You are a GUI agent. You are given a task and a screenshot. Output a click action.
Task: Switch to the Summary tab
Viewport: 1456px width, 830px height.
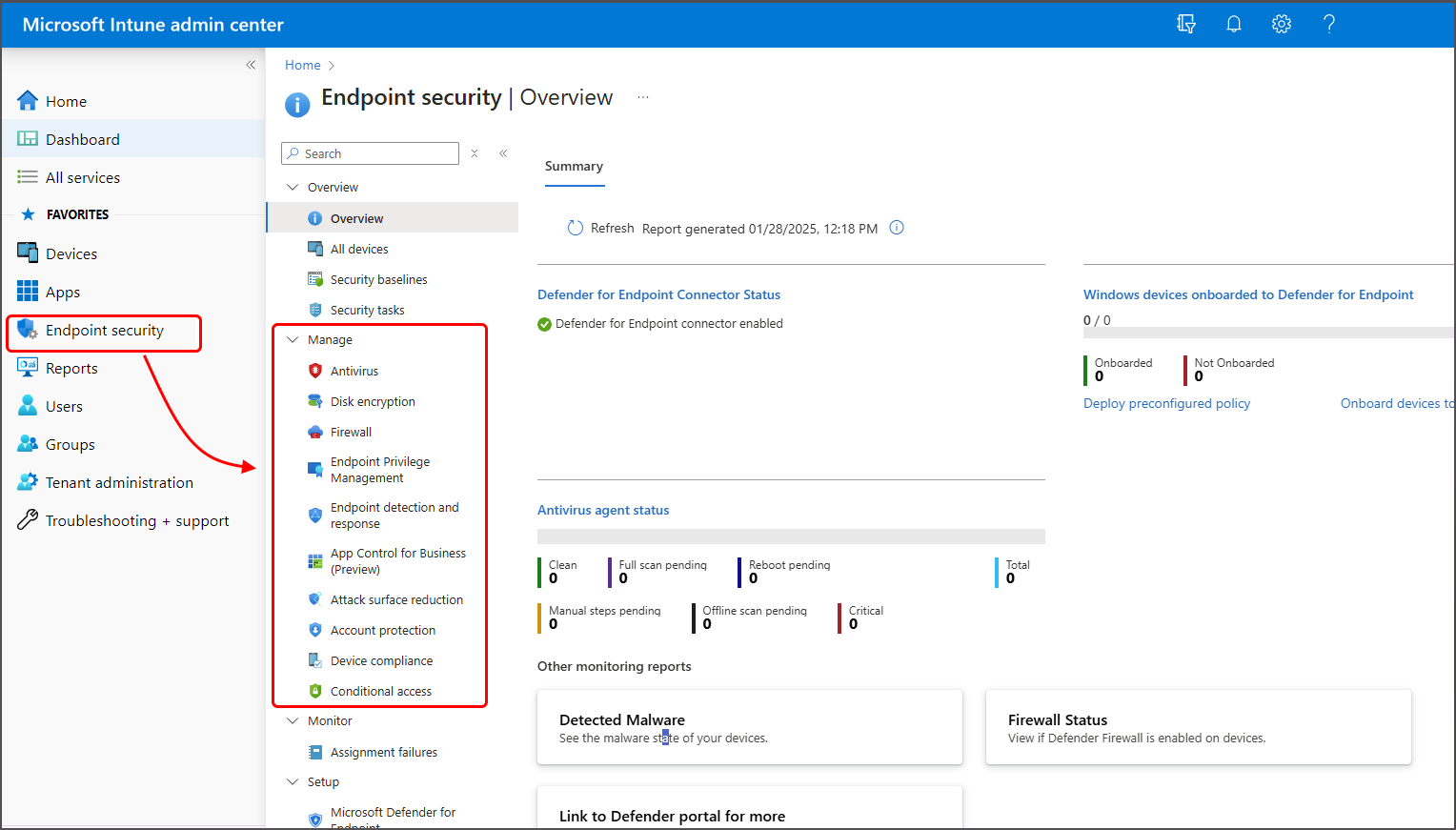tap(574, 166)
